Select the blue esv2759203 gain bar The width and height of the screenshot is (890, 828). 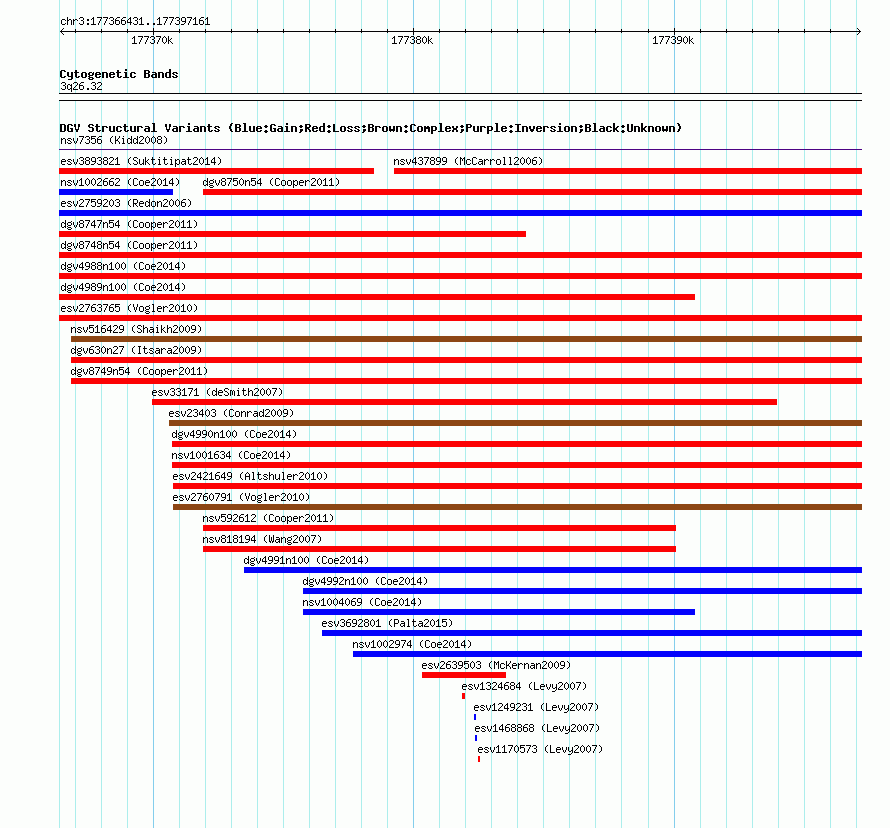pos(460,213)
